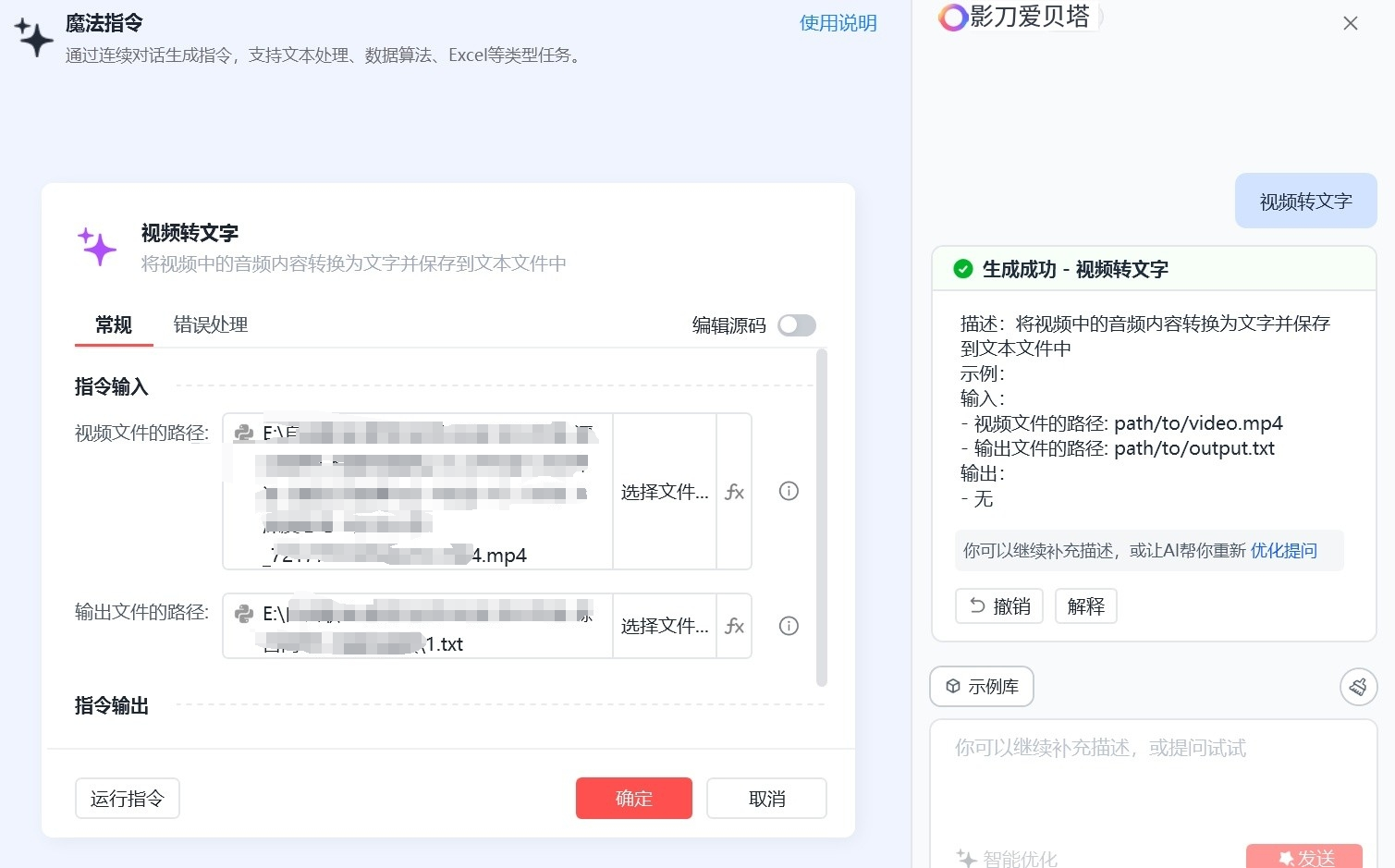Viewport: 1395px width, 868px height.
Task: Click the 运行指令 button
Action: coord(128,799)
